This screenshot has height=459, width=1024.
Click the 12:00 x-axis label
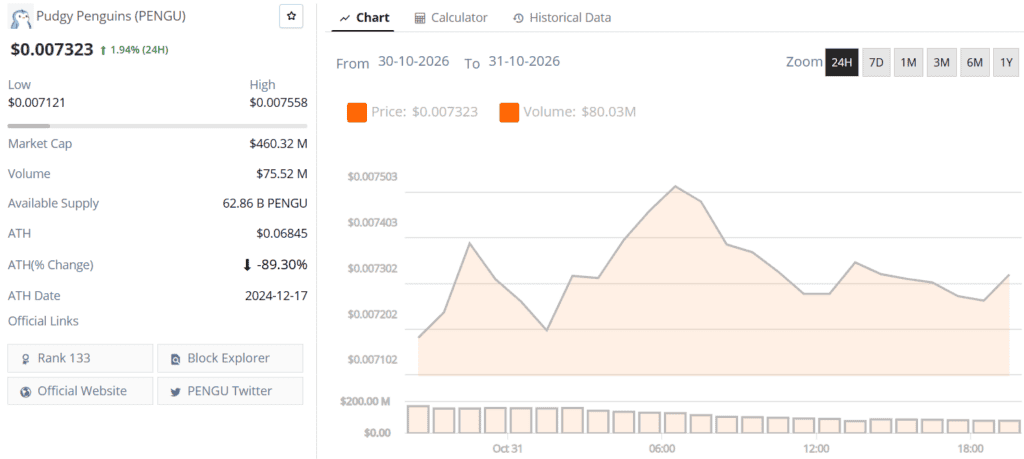(x=816, y=449)
